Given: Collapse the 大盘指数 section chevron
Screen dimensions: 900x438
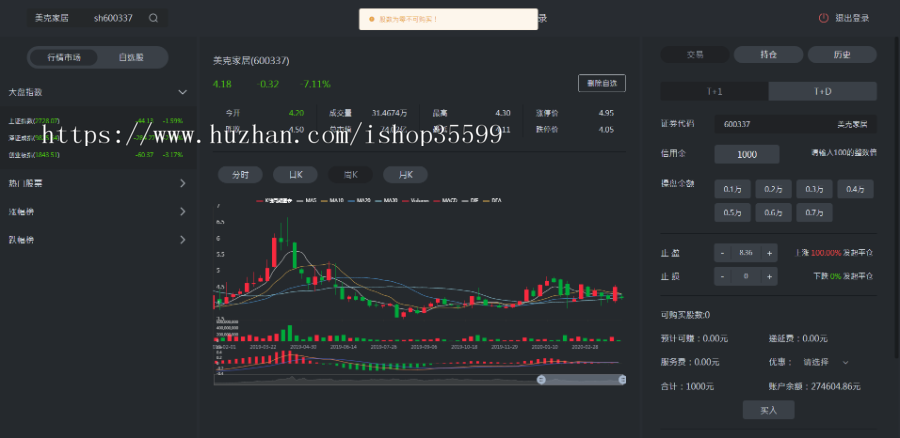Looking at the screenshot, I should (183, 92).
